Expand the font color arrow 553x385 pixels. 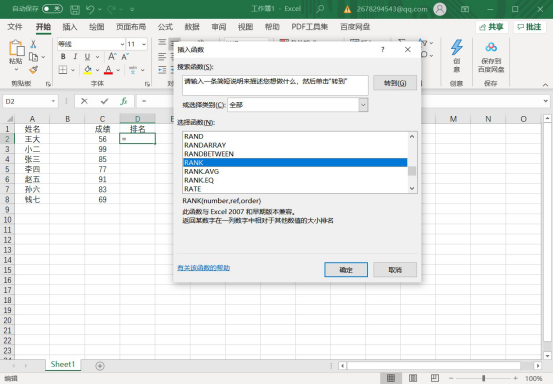tap(118, 70)
